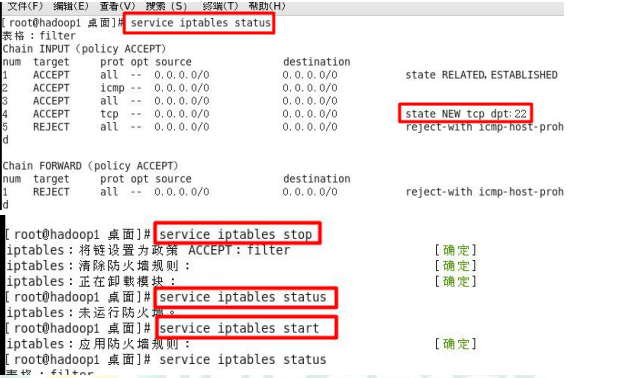Image resolution: width=636 pixels, height=378 pixels.
Task: Click 'reject-with icmp-host-proh' in FORWARD chain
Action: click(485, 192)
